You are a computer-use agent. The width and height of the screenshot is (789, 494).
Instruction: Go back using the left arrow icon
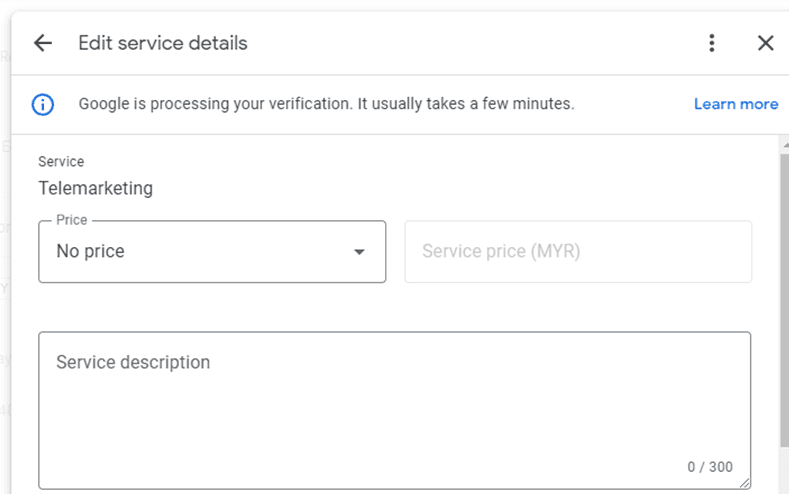tap(43, 43)
